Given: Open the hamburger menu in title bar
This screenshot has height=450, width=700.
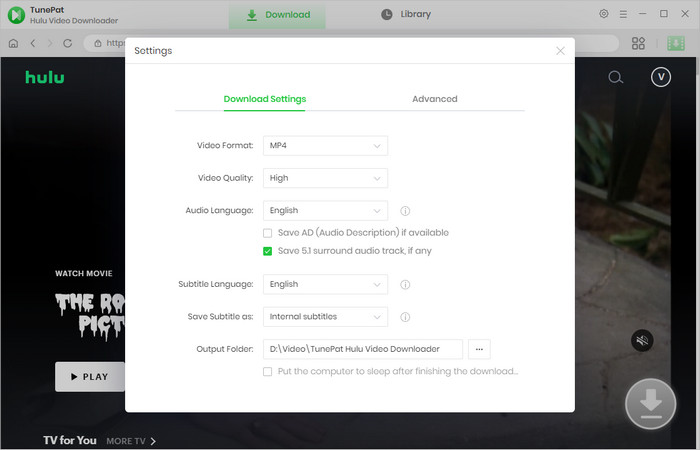Looking at the screenshot, I should pyautogui.click(x=623, y=14).
